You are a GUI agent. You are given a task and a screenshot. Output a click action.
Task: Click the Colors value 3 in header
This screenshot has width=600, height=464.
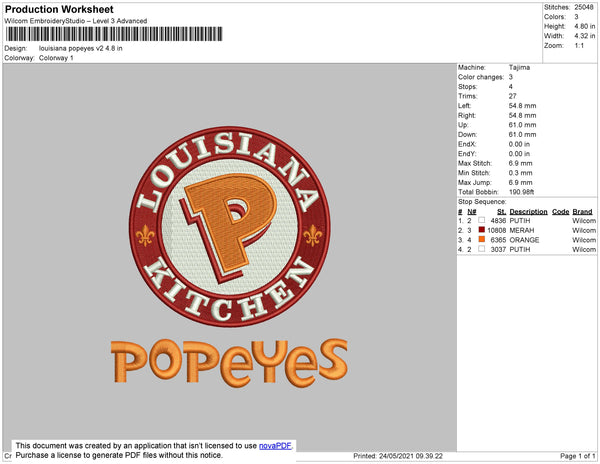point(576,17)
